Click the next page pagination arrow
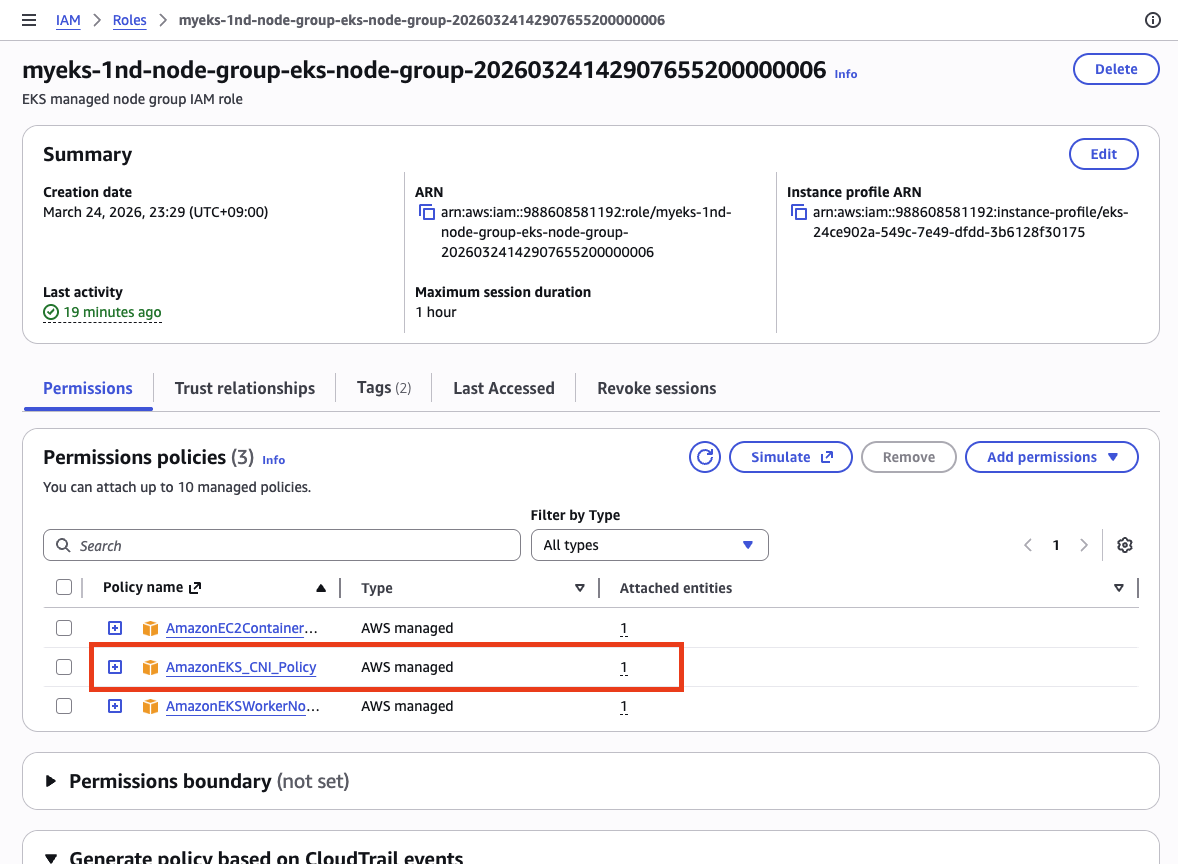 tap(1084, 545)
